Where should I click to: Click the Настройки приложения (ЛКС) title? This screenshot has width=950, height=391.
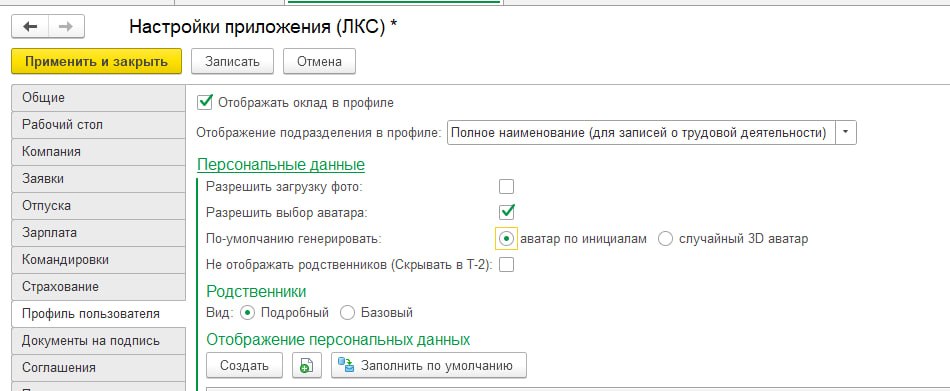264,27
